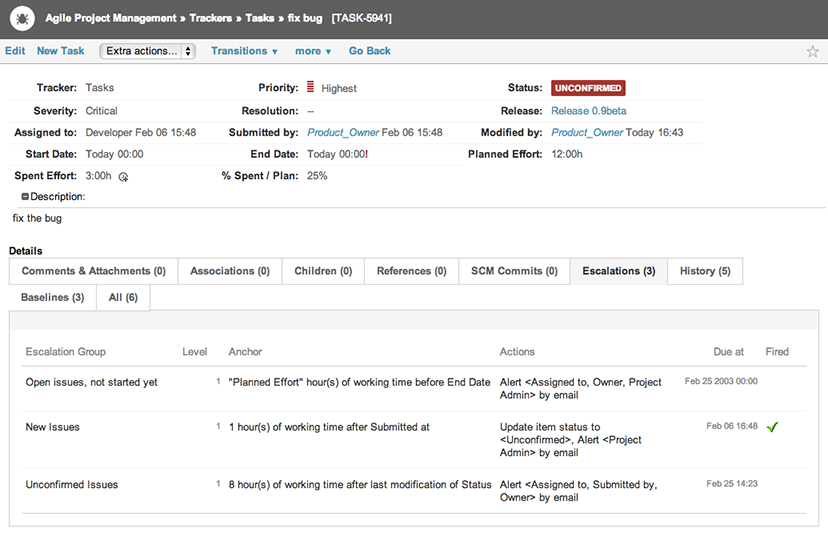Click the bug tracker logo icon
Viewport: 828px width, 533px height.
pos(22,18)
